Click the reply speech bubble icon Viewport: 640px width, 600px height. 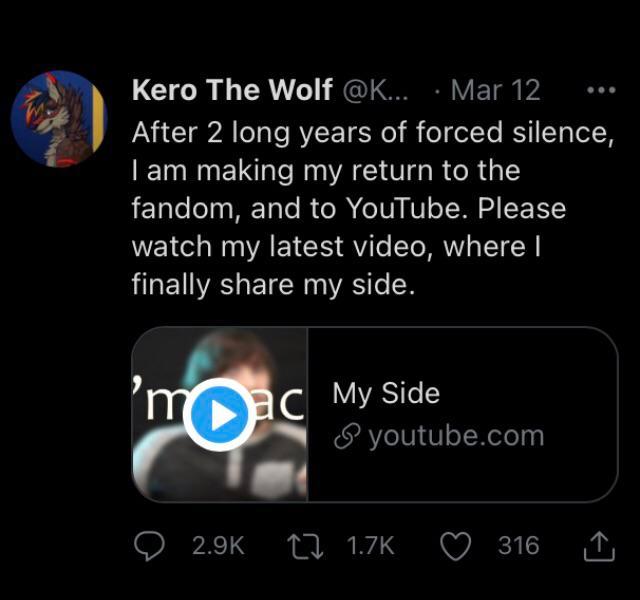click(x=149, y=545)
